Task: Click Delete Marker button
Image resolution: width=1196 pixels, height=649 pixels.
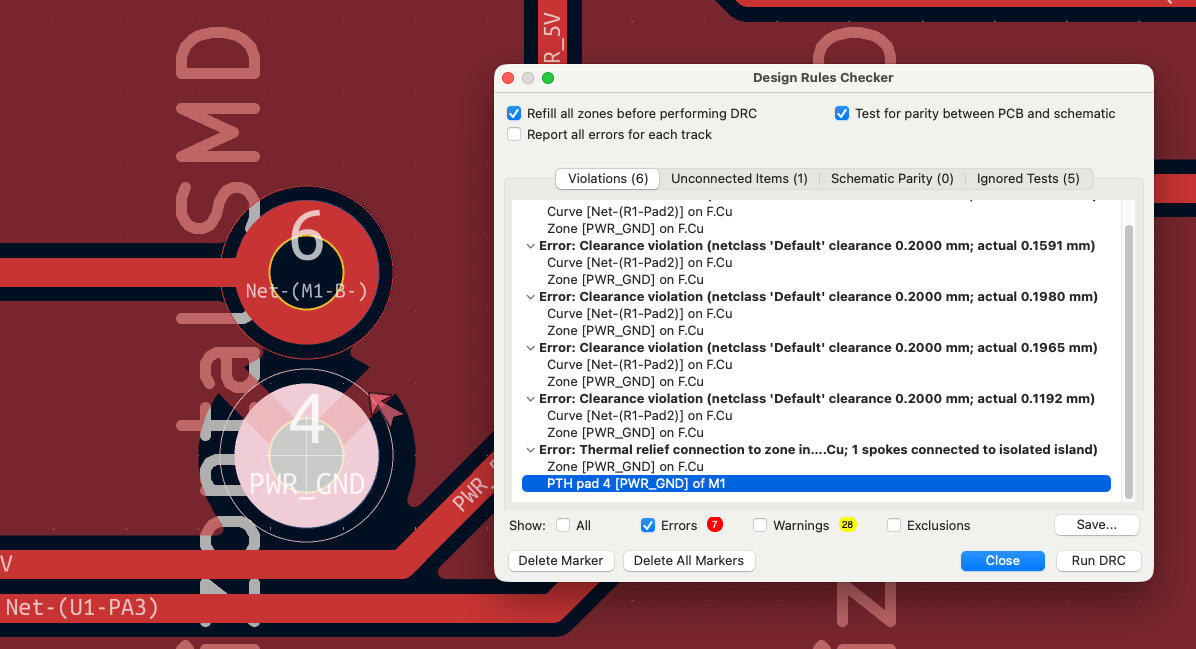Action: click(x=561, y=561)
